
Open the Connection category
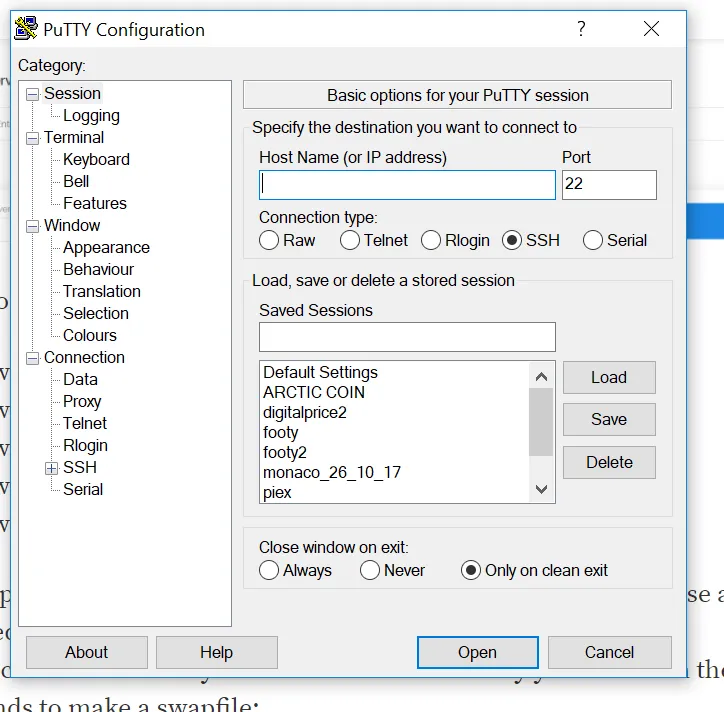click(84, 357)
